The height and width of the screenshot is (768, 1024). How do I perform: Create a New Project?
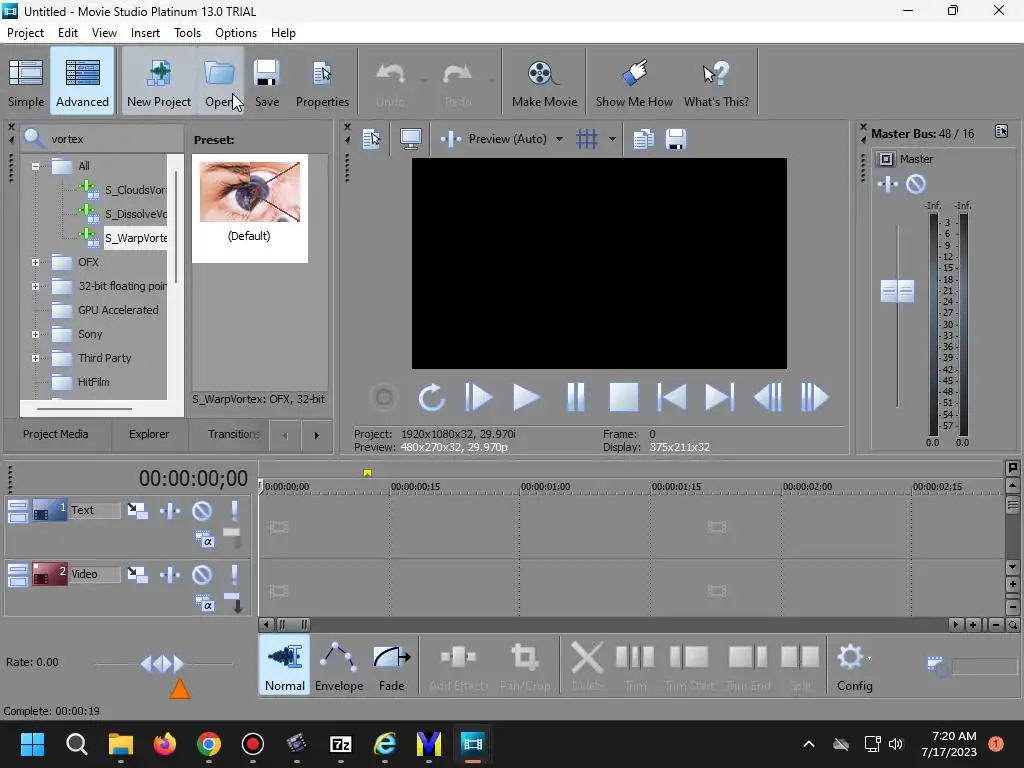159,82
